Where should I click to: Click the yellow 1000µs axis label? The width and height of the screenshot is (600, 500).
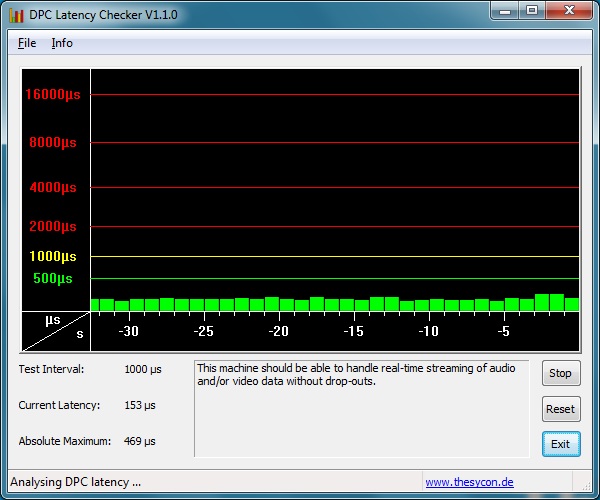[x=53, y=256]
